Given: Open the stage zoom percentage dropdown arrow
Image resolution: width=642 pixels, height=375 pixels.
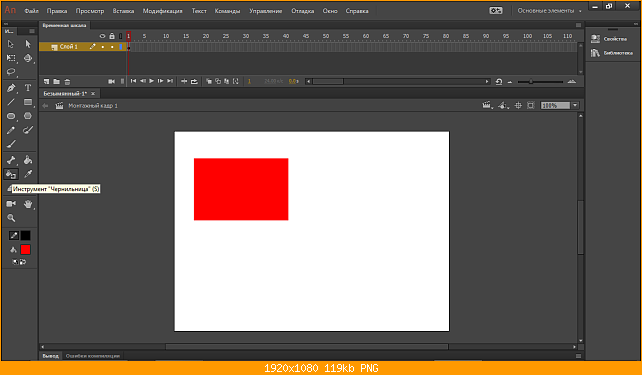Looking at the screenshot, I should [575, 106].
